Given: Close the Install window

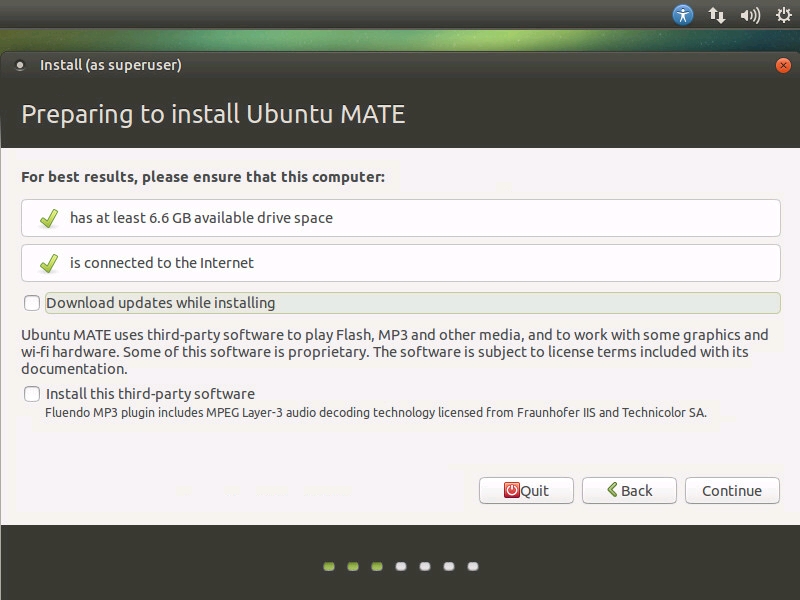Looking at the screenshot, I should 783,65.
